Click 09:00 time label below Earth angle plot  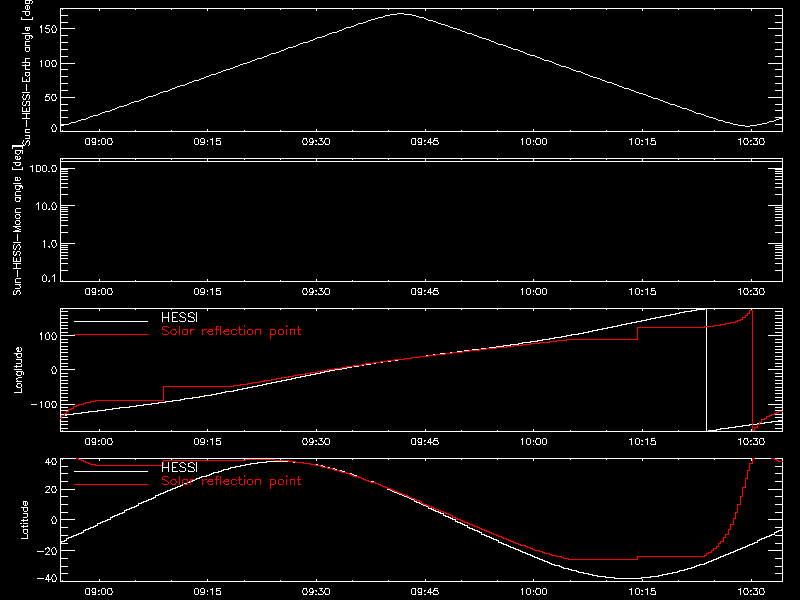click(98, 142)
